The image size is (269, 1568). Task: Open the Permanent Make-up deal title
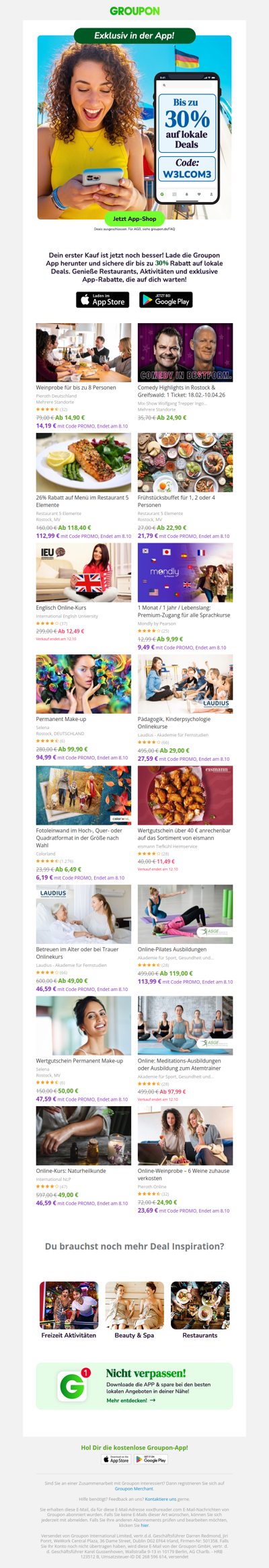click(x=61, y=719)
